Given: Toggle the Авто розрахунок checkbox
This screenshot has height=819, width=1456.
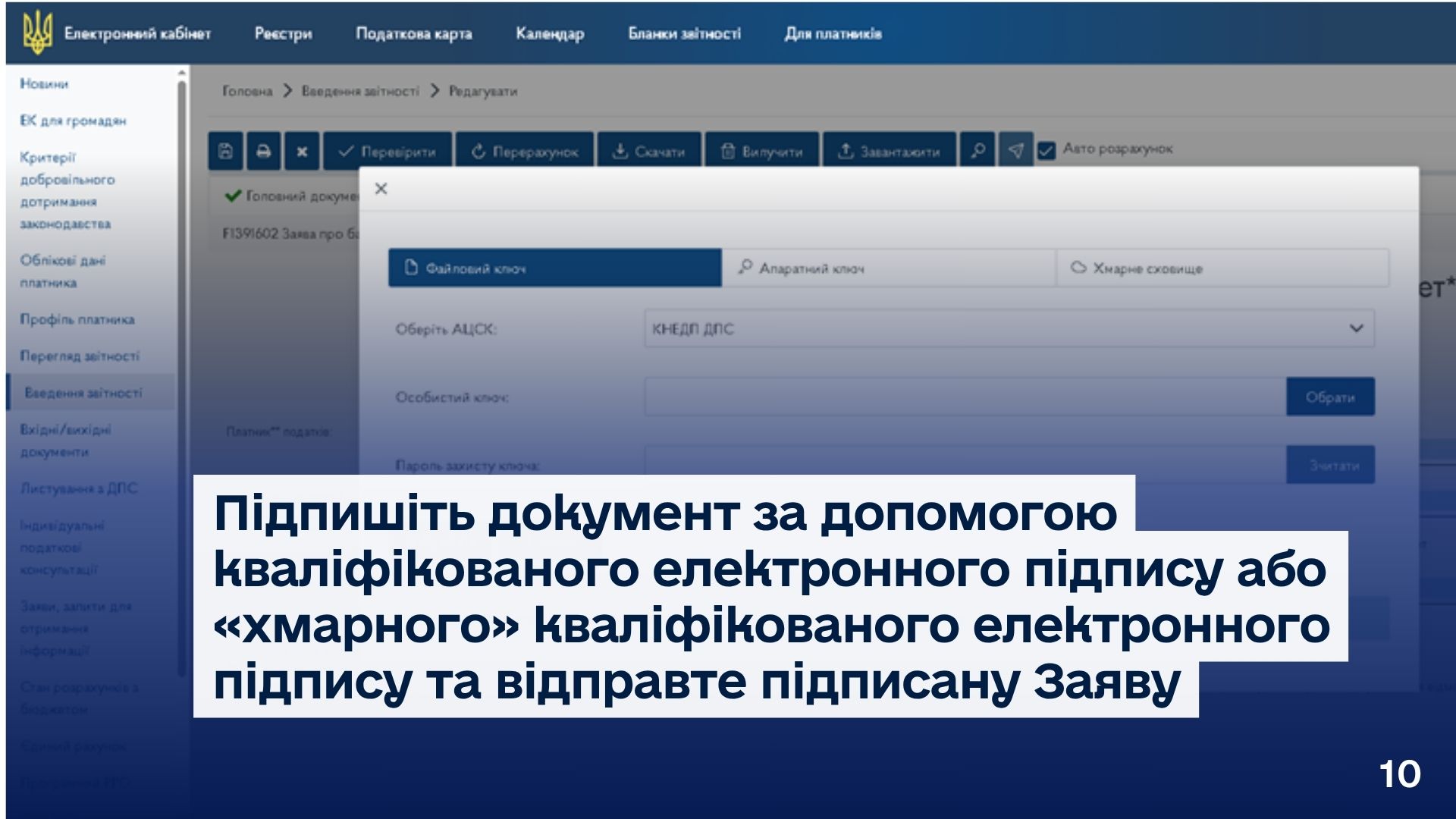Looking at the screenshot, I should pyautogui.click(x=1046, y=150).
